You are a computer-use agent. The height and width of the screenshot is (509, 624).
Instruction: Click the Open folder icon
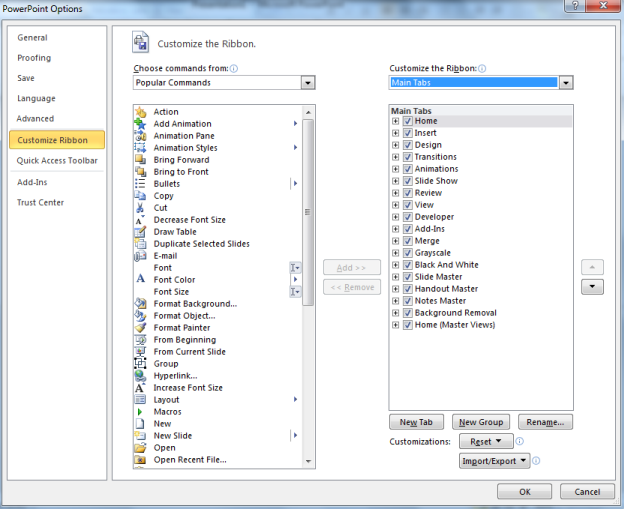coord(140,448)
